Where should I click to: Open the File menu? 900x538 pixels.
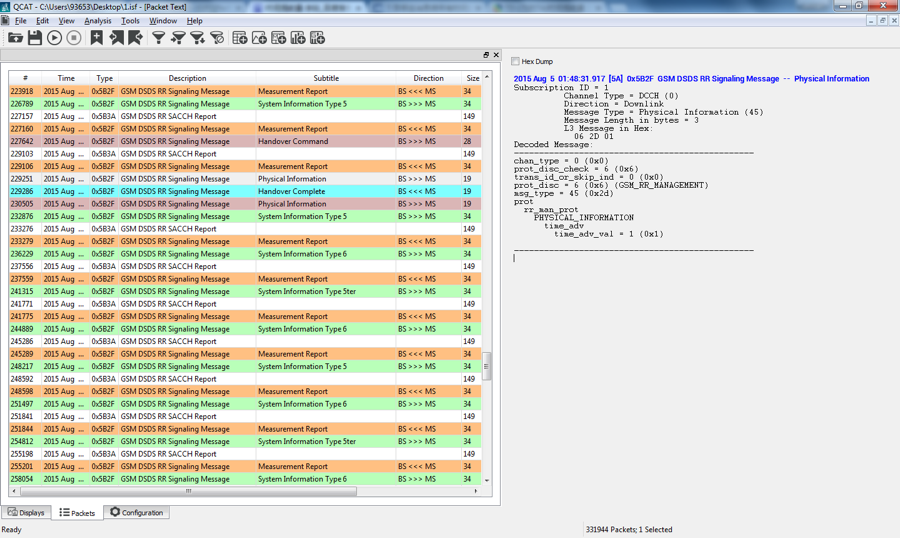(x=21, y=21)
